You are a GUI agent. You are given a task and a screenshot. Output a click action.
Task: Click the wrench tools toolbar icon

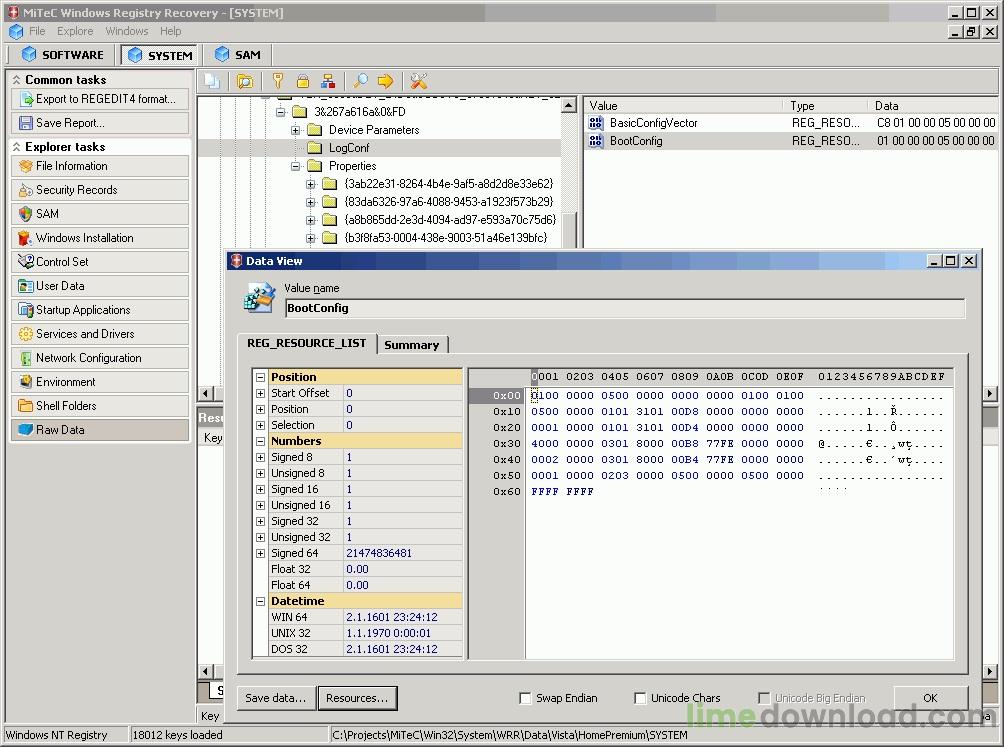coord(419,81)
